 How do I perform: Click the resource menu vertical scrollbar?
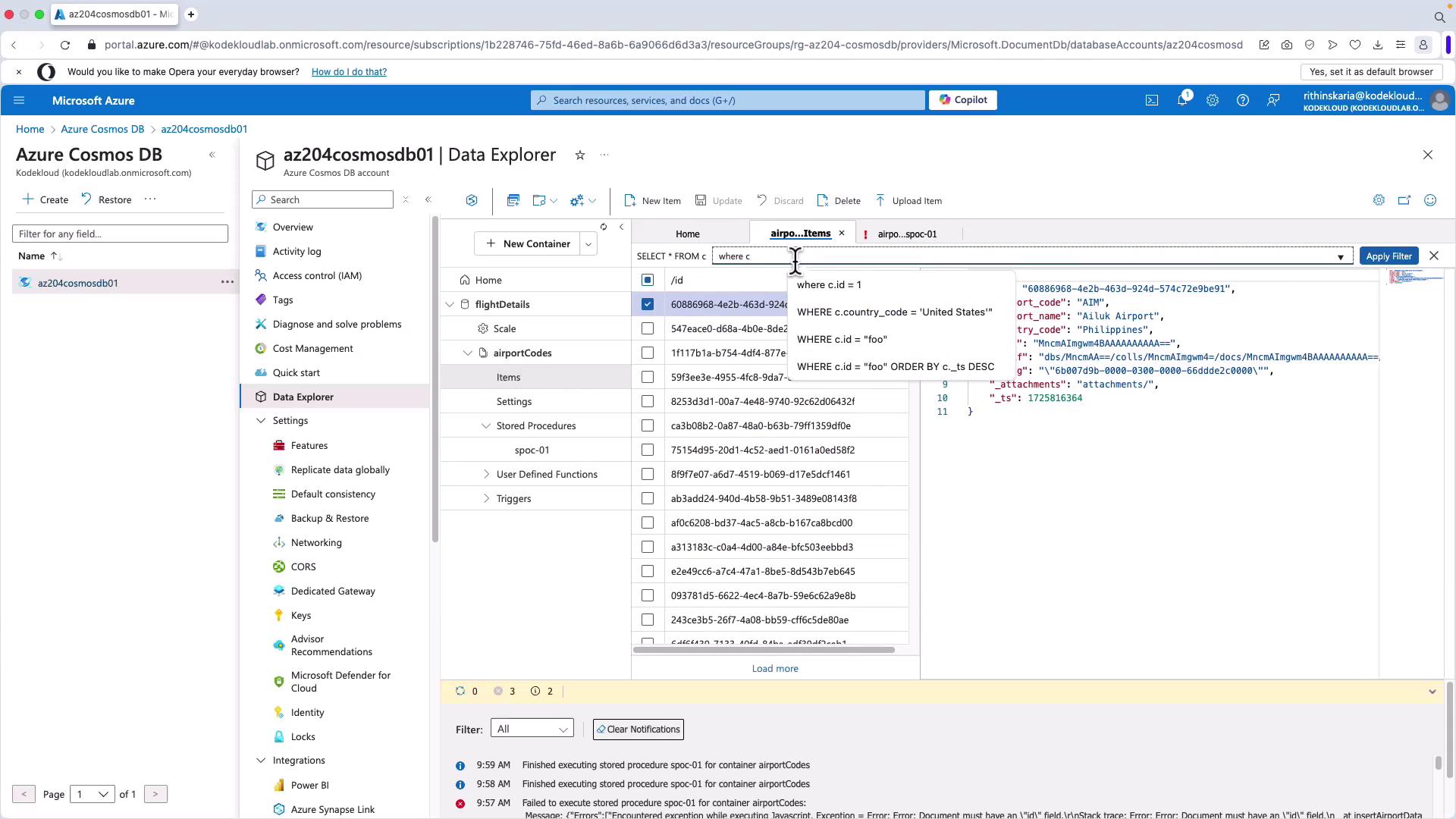click(x=435, y=379)
